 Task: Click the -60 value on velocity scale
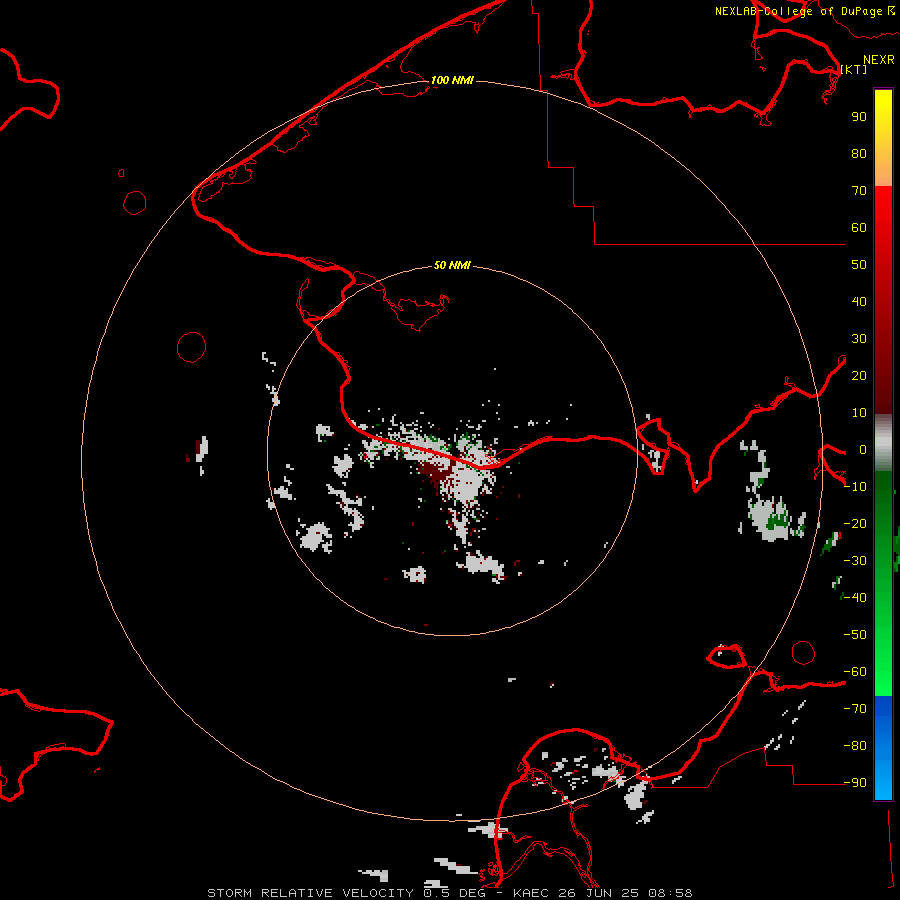point(855,672)
